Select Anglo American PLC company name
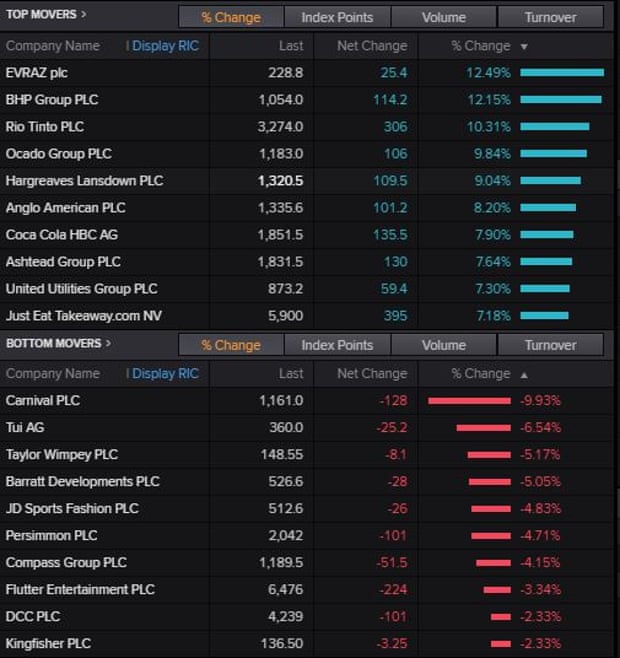The height and width of the screenshot is (658, 620). (65, 207)
